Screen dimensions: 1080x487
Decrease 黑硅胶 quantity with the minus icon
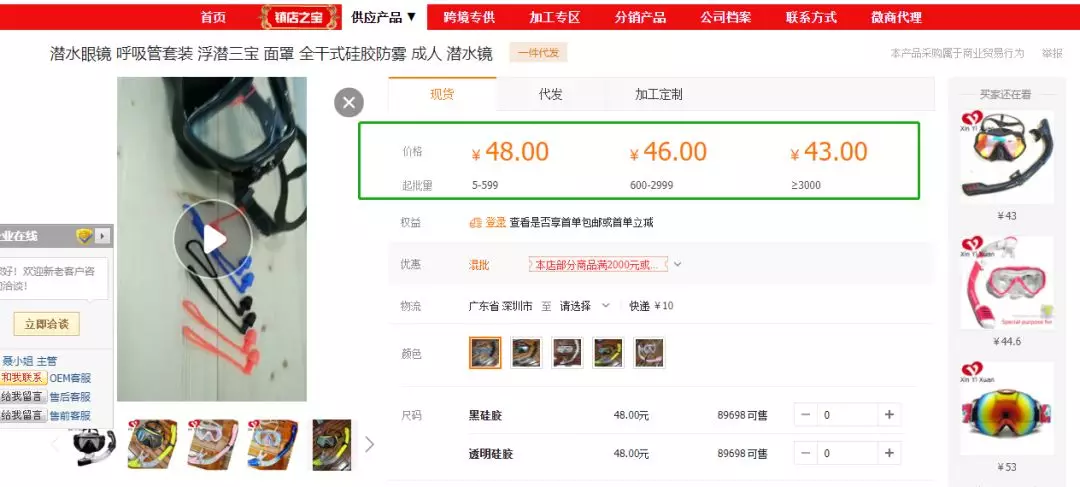pyautogui.click(x=806, y=415)
